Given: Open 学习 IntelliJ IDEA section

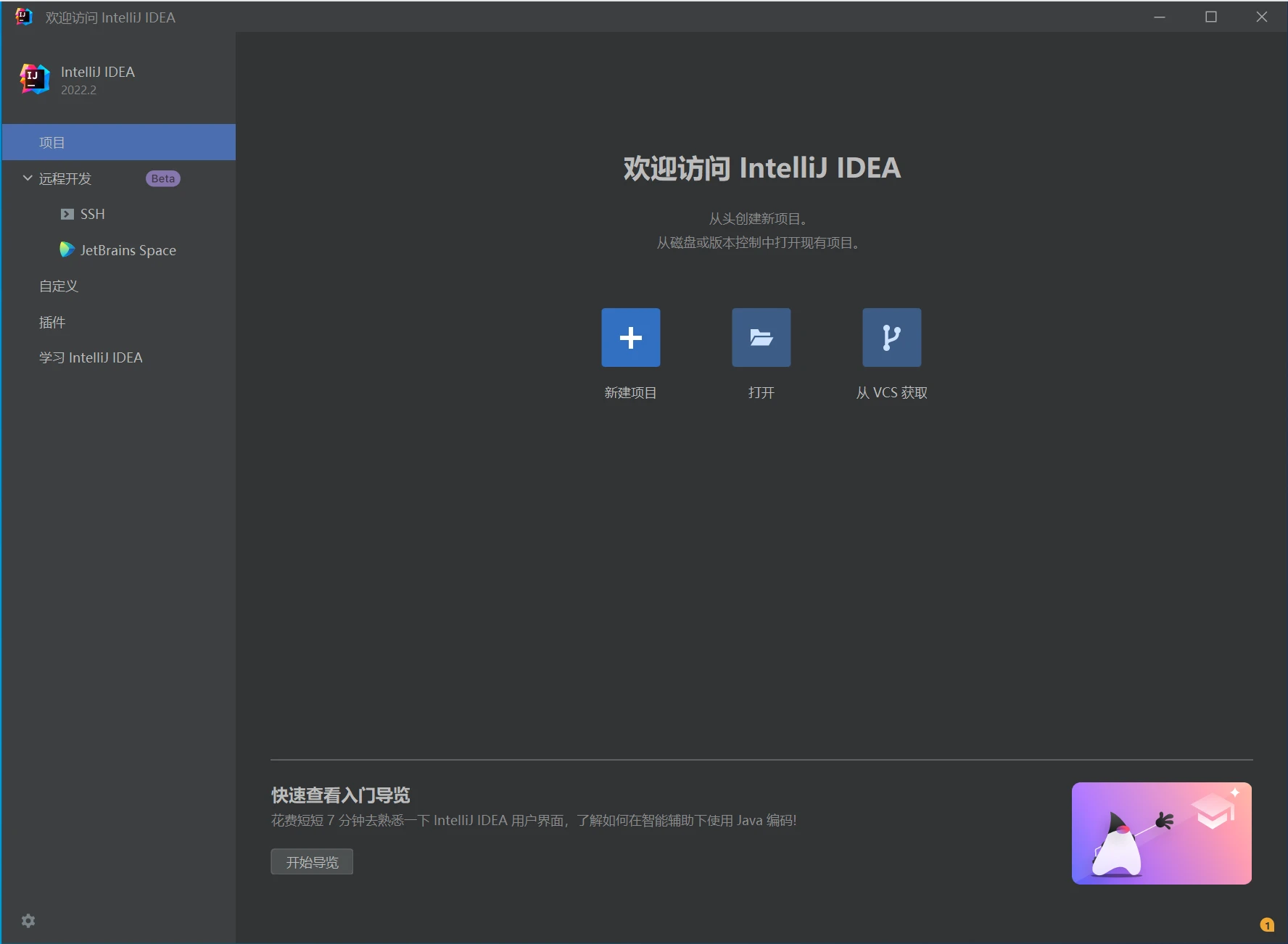Looking at the screenshot, I should coord(119,357).
